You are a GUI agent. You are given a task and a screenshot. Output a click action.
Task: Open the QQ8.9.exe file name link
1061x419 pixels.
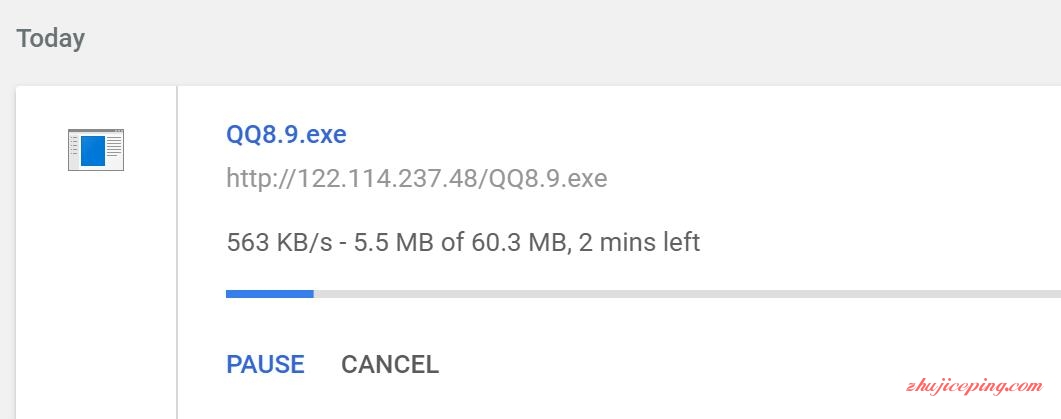pyautogui.click(x=286, y=135)
